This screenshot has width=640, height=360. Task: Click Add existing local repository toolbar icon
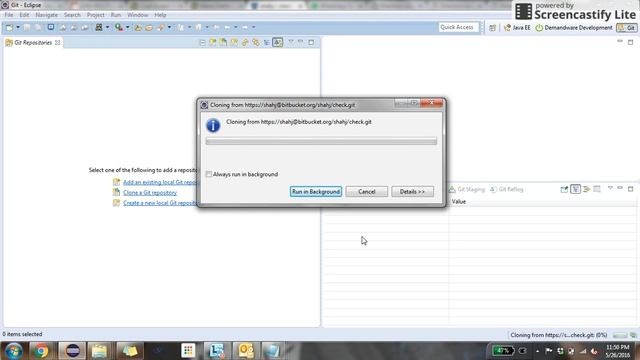(x=213, y=42)
